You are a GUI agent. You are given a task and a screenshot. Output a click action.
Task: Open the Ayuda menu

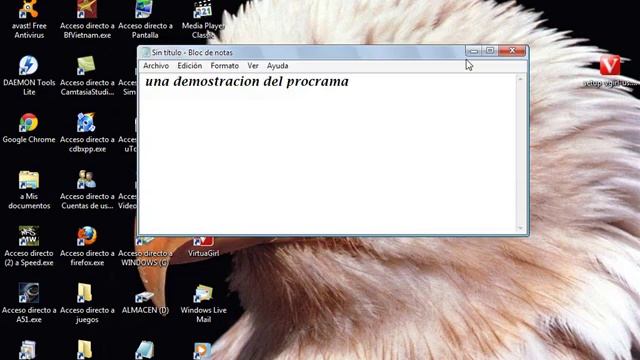point(278,66)
